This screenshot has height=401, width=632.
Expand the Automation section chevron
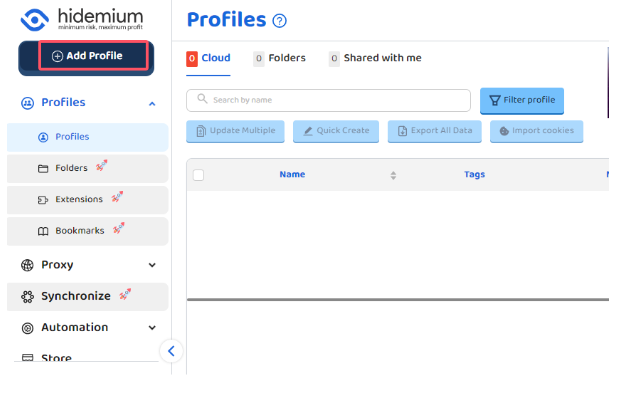pyautogui.click(x=152, y=327)
